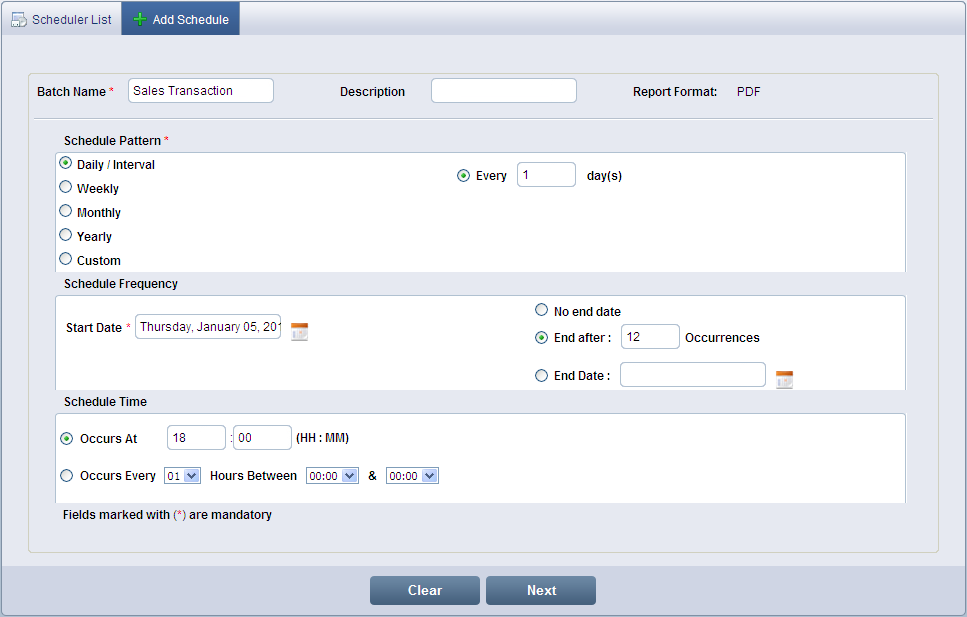967x617 pixels.
Task: Open the Occurs Every hours dropdown
Action: (x=183, y=476)
